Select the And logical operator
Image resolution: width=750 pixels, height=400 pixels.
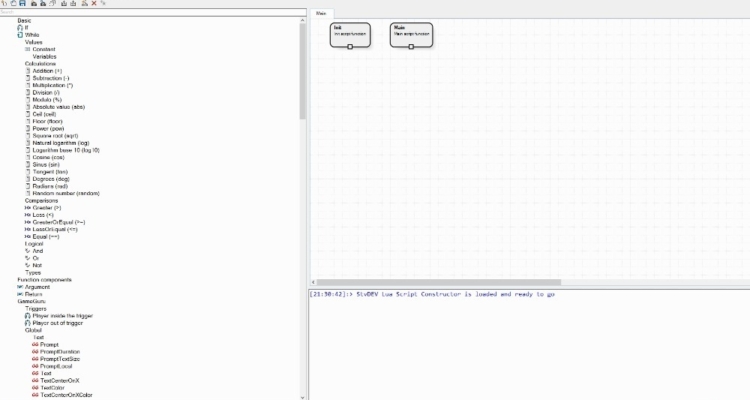[34, 251]
